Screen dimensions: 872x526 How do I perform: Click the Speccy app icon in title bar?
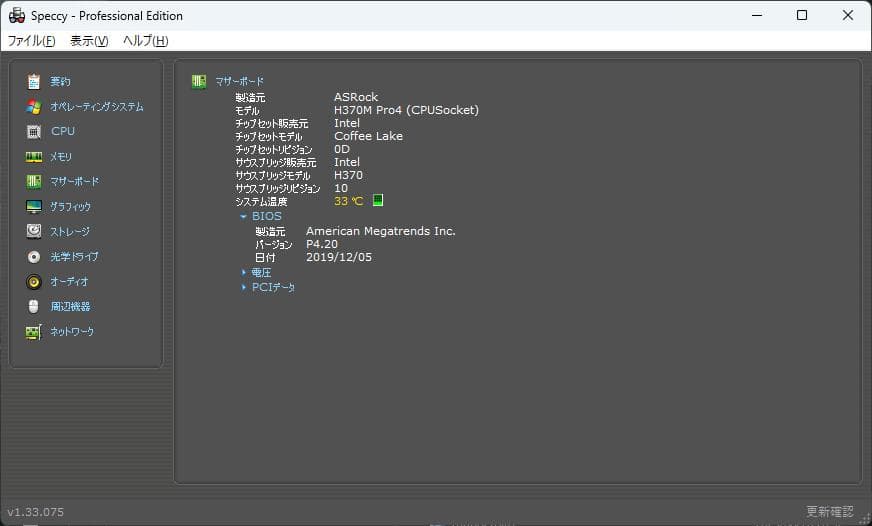[17, 16]
